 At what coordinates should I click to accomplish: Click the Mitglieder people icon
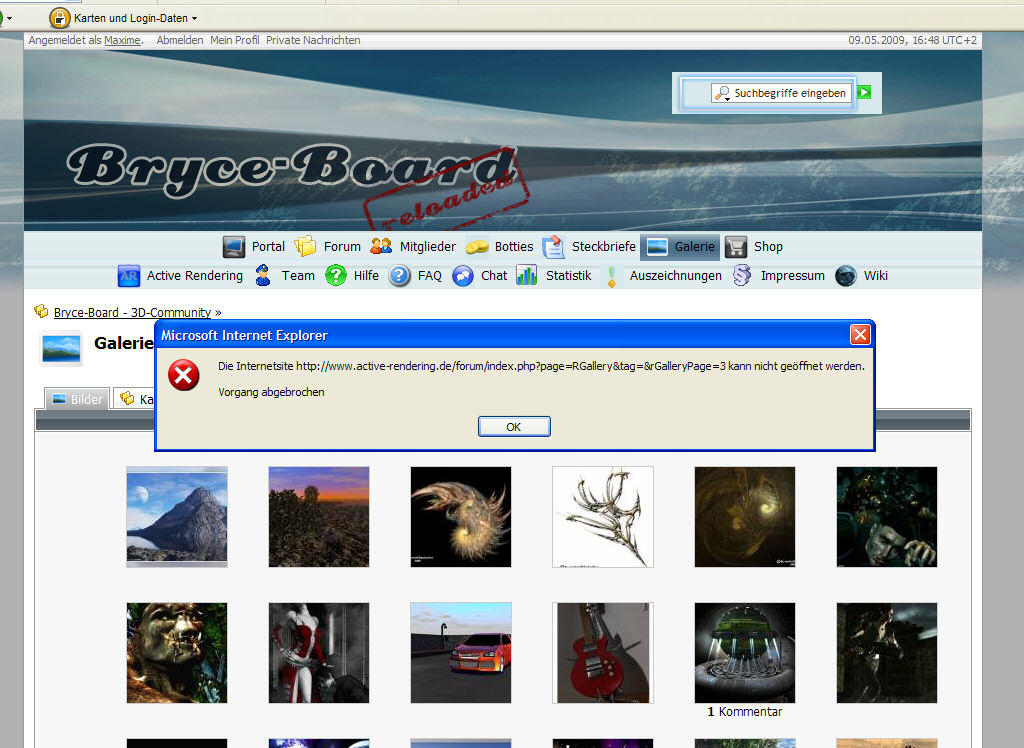(381, 246)
